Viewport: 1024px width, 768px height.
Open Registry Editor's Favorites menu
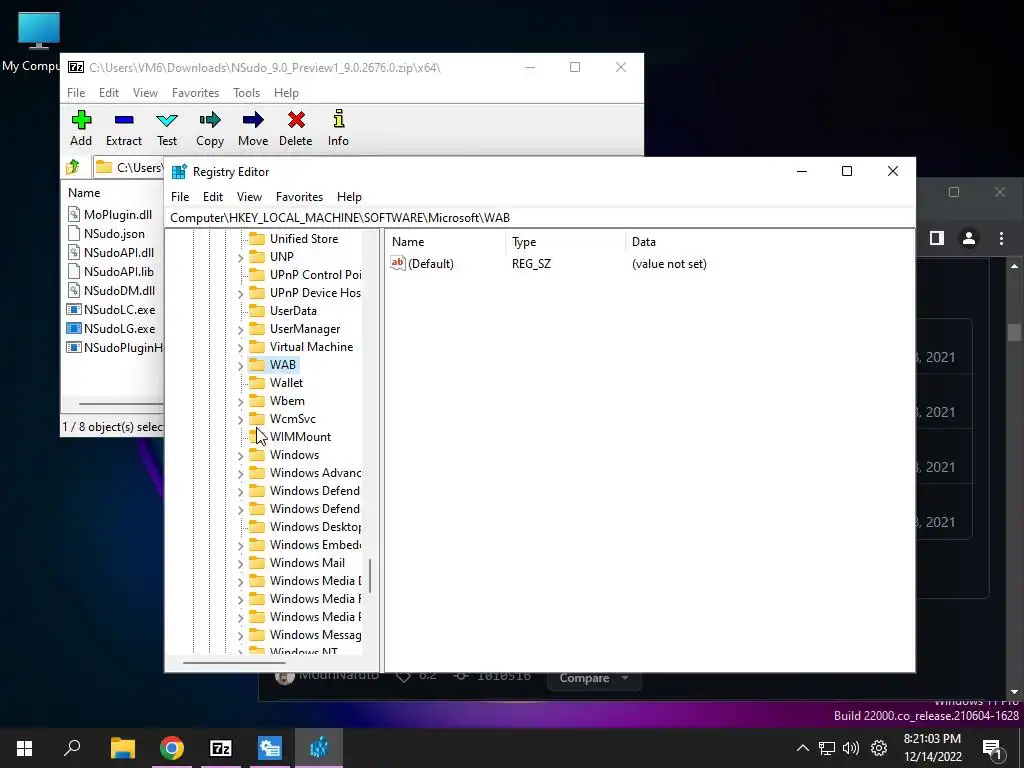tap(299, 197)
